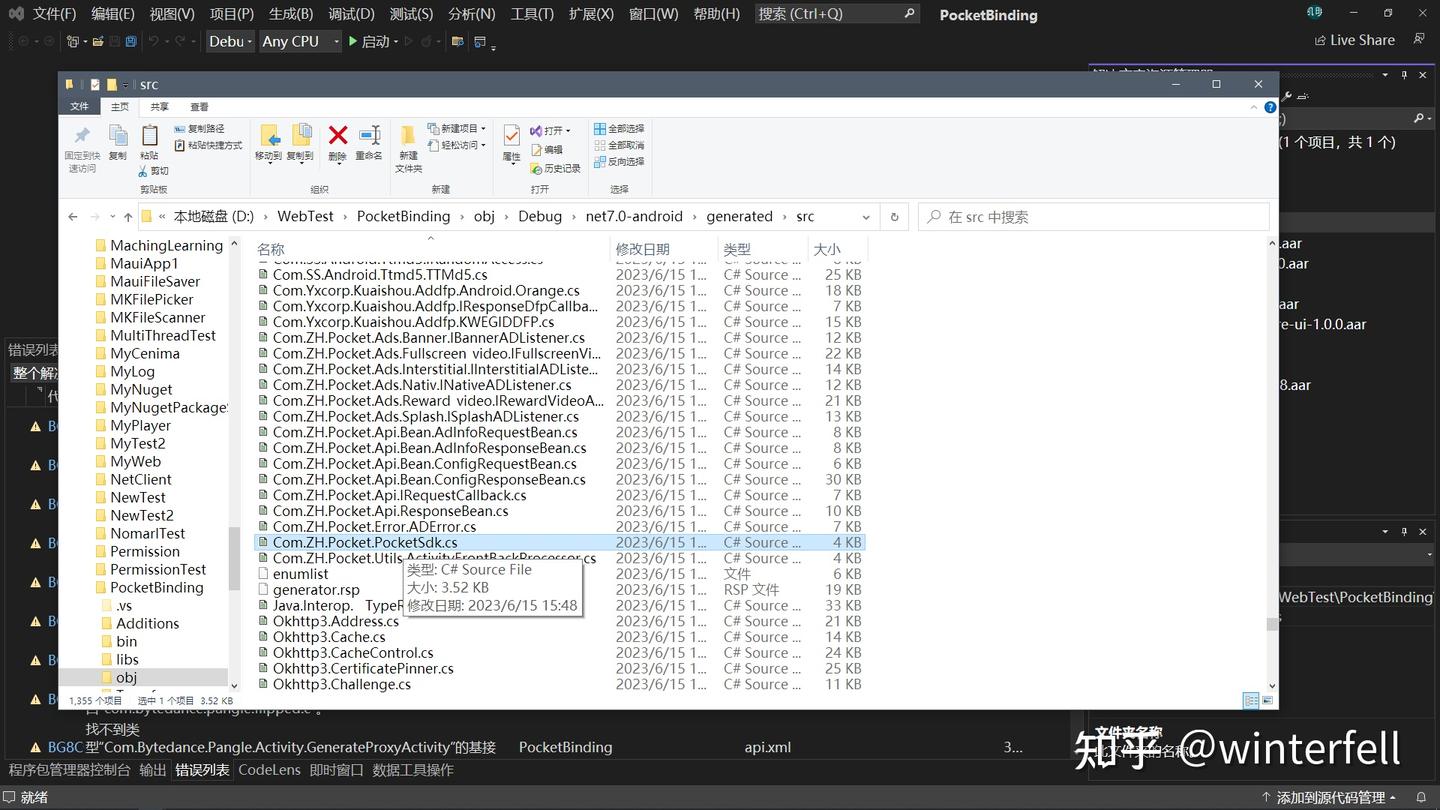Select the Additions folder in tree

coord(147,623)
